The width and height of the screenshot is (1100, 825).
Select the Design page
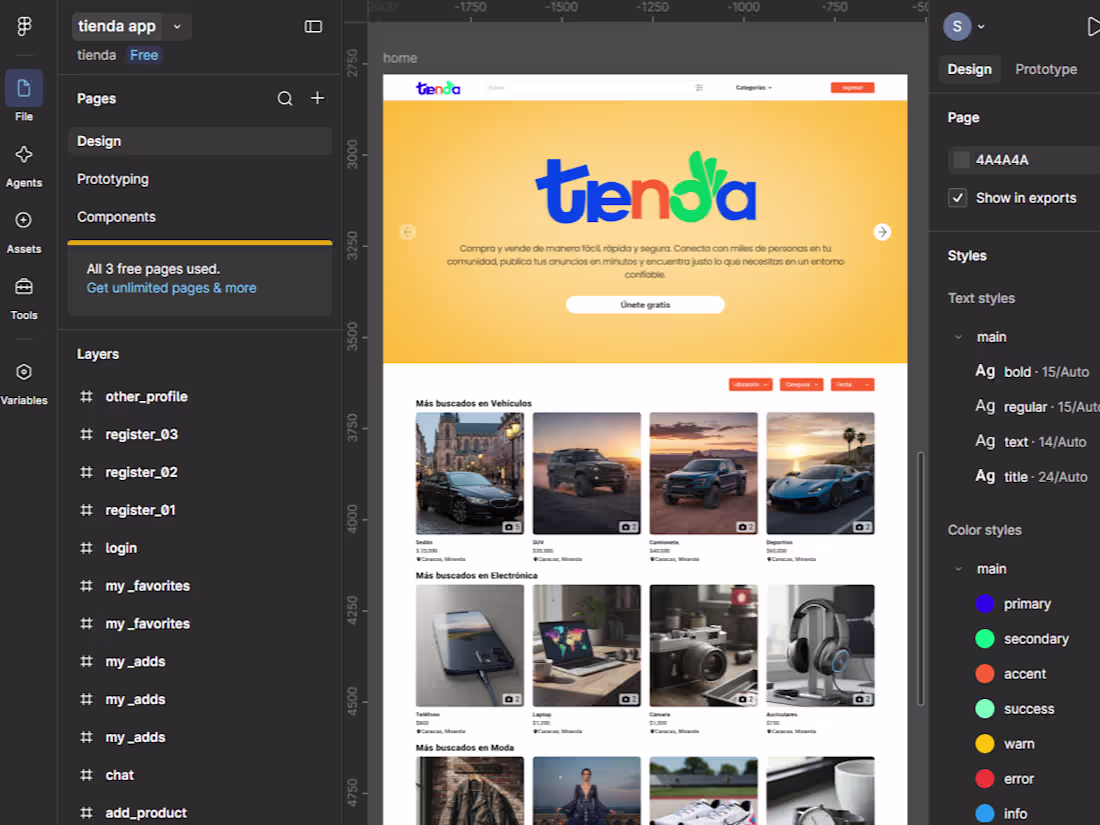(x=200, y=141)
